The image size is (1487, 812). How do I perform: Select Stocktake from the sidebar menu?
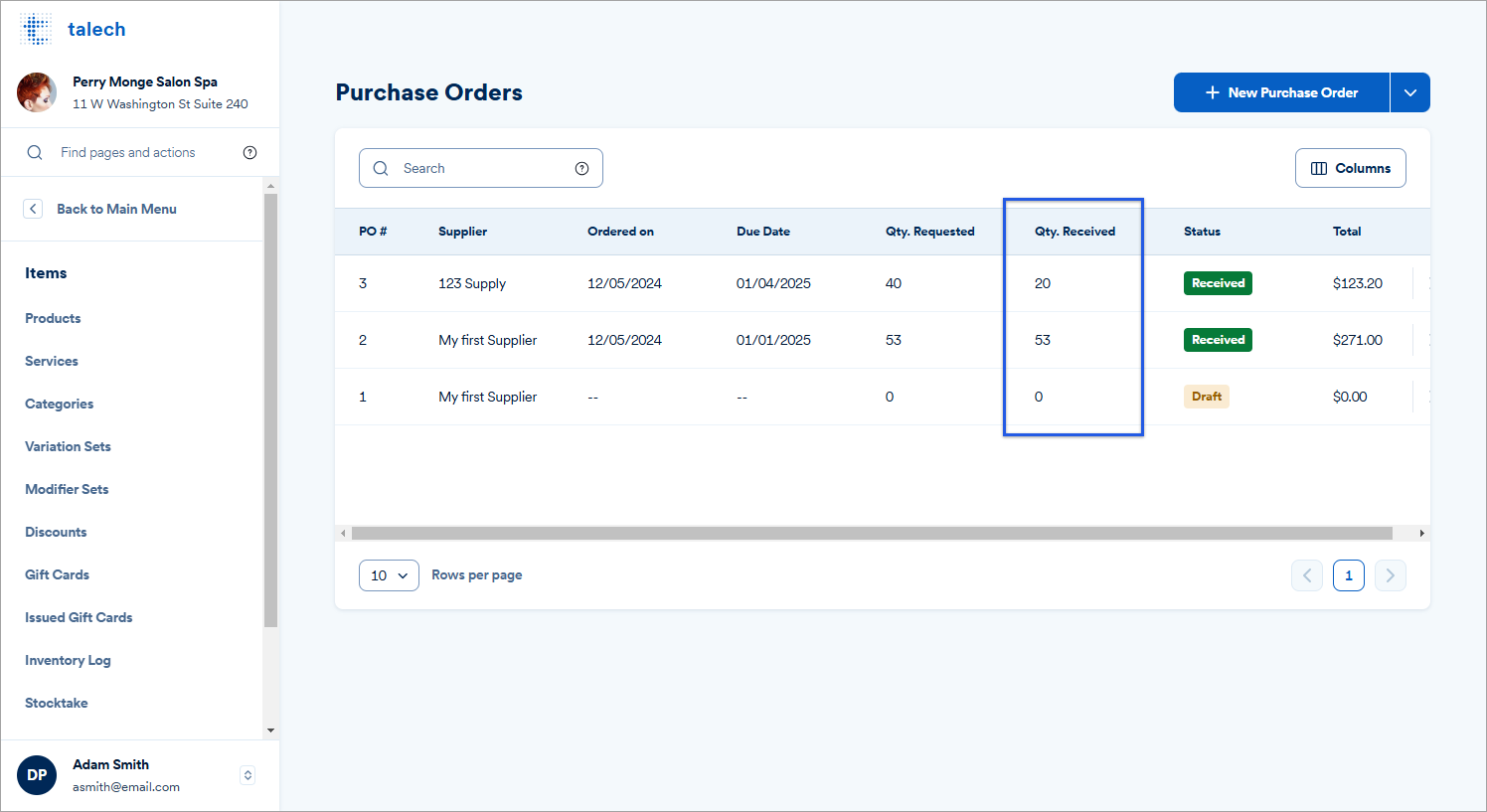[56, 703]
